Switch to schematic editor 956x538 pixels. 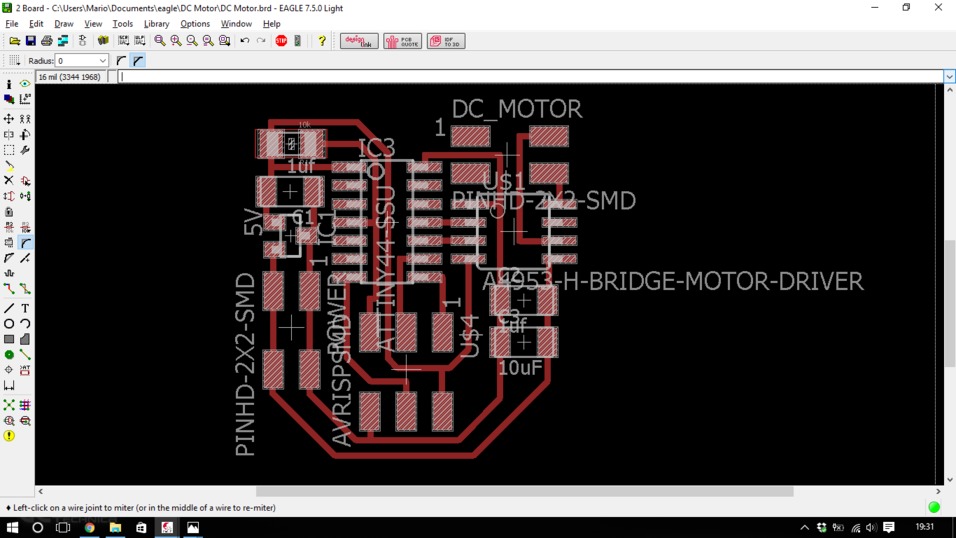point(82,41)
